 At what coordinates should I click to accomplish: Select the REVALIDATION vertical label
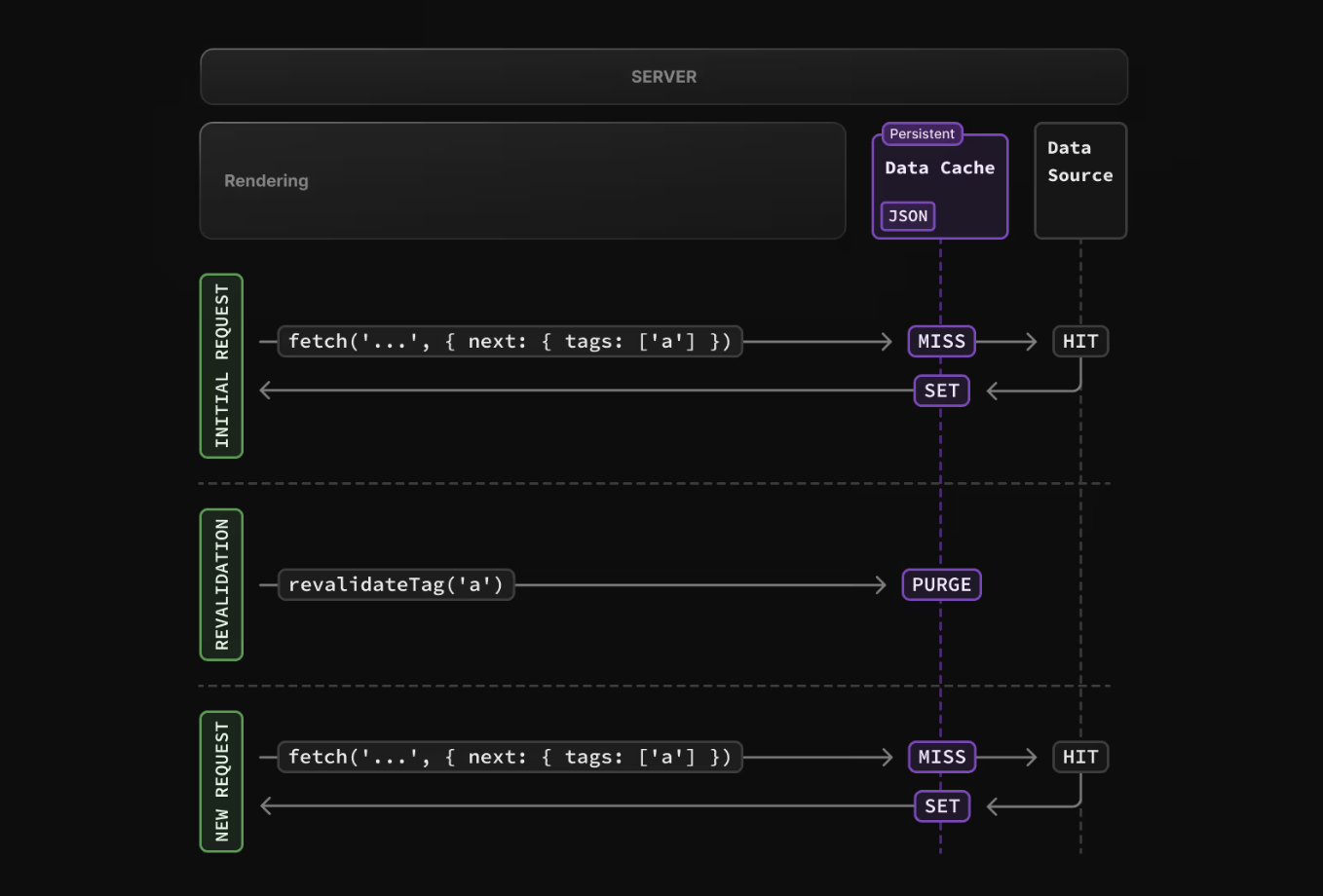point(221,584)
